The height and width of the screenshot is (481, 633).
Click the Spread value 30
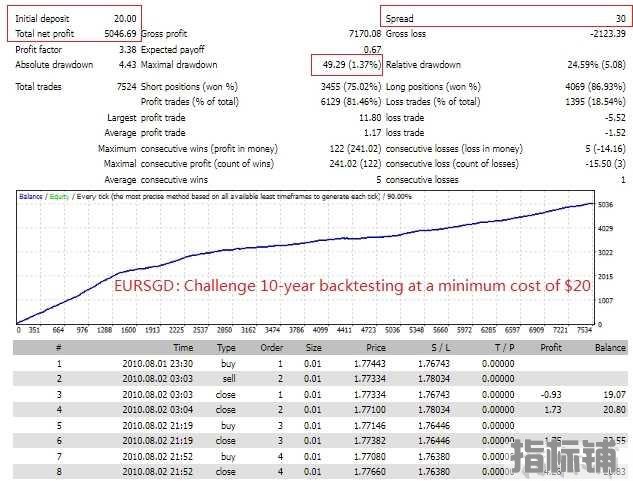(620, 19)
